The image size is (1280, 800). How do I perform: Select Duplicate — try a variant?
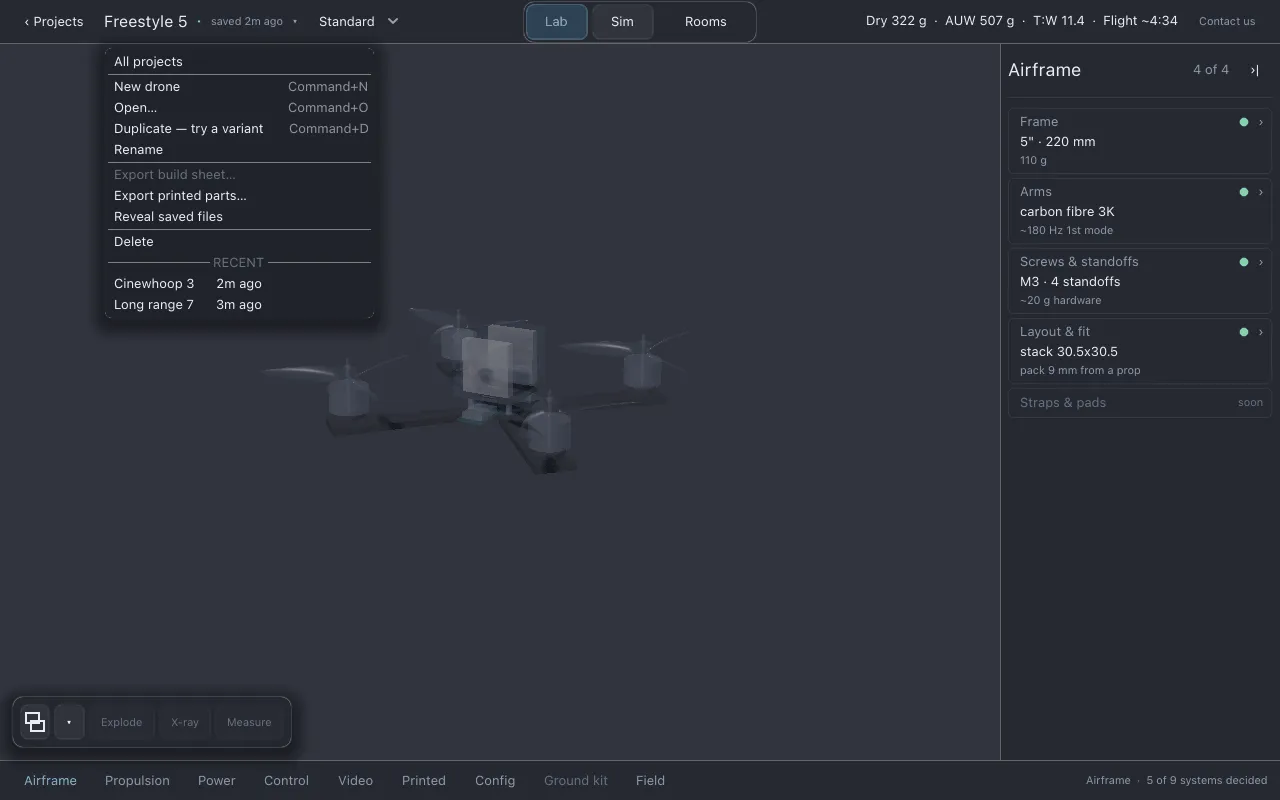(240, 129)
